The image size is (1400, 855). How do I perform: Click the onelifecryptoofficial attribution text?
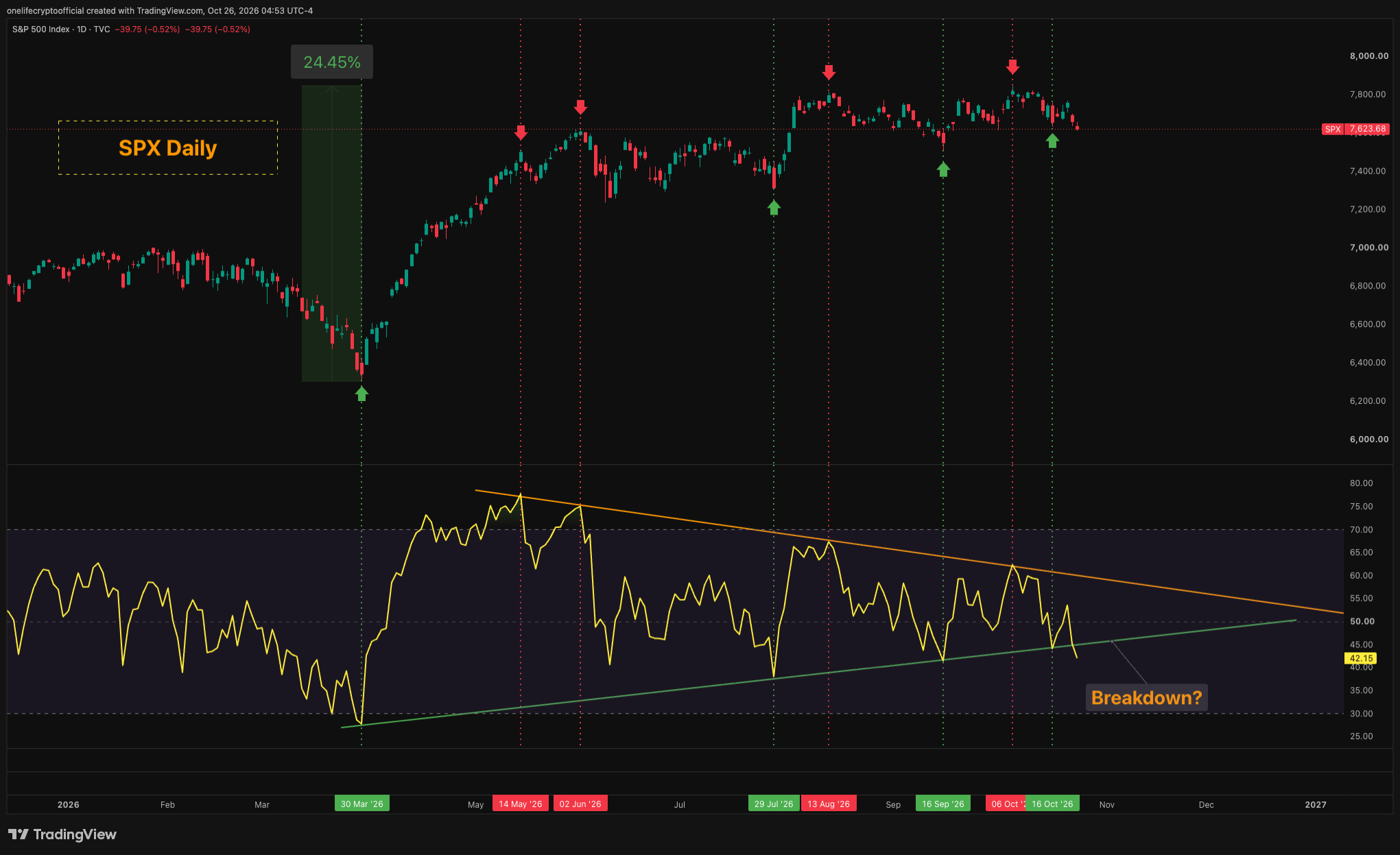point(160,11)
